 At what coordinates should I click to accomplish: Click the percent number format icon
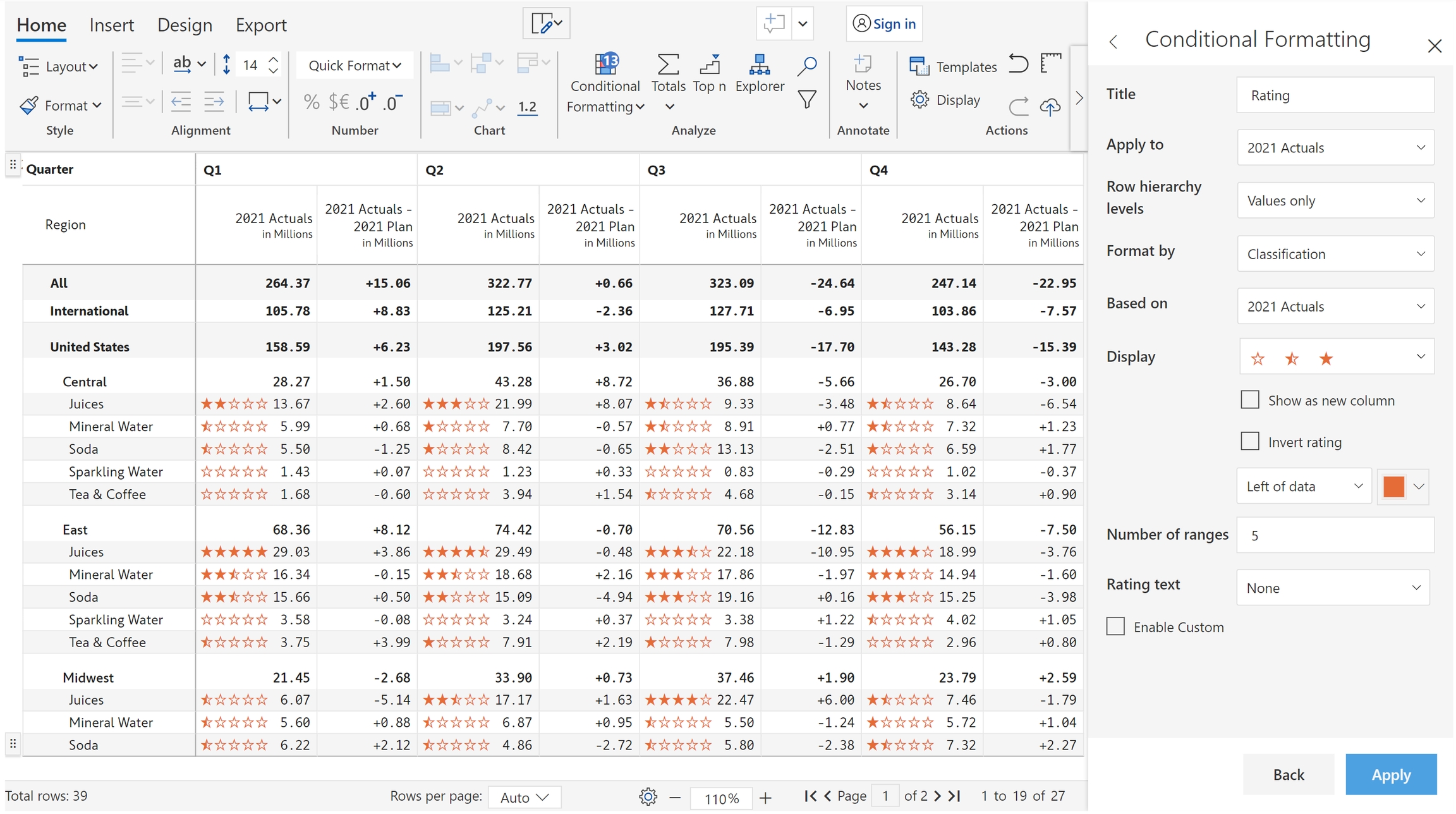311,102
